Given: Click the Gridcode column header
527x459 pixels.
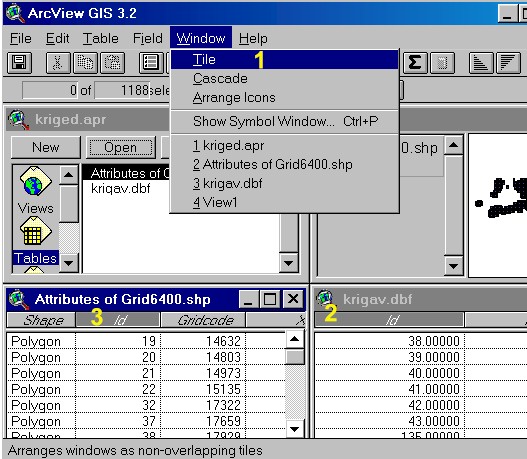Looking at the screenshot, I should [203, 320].
